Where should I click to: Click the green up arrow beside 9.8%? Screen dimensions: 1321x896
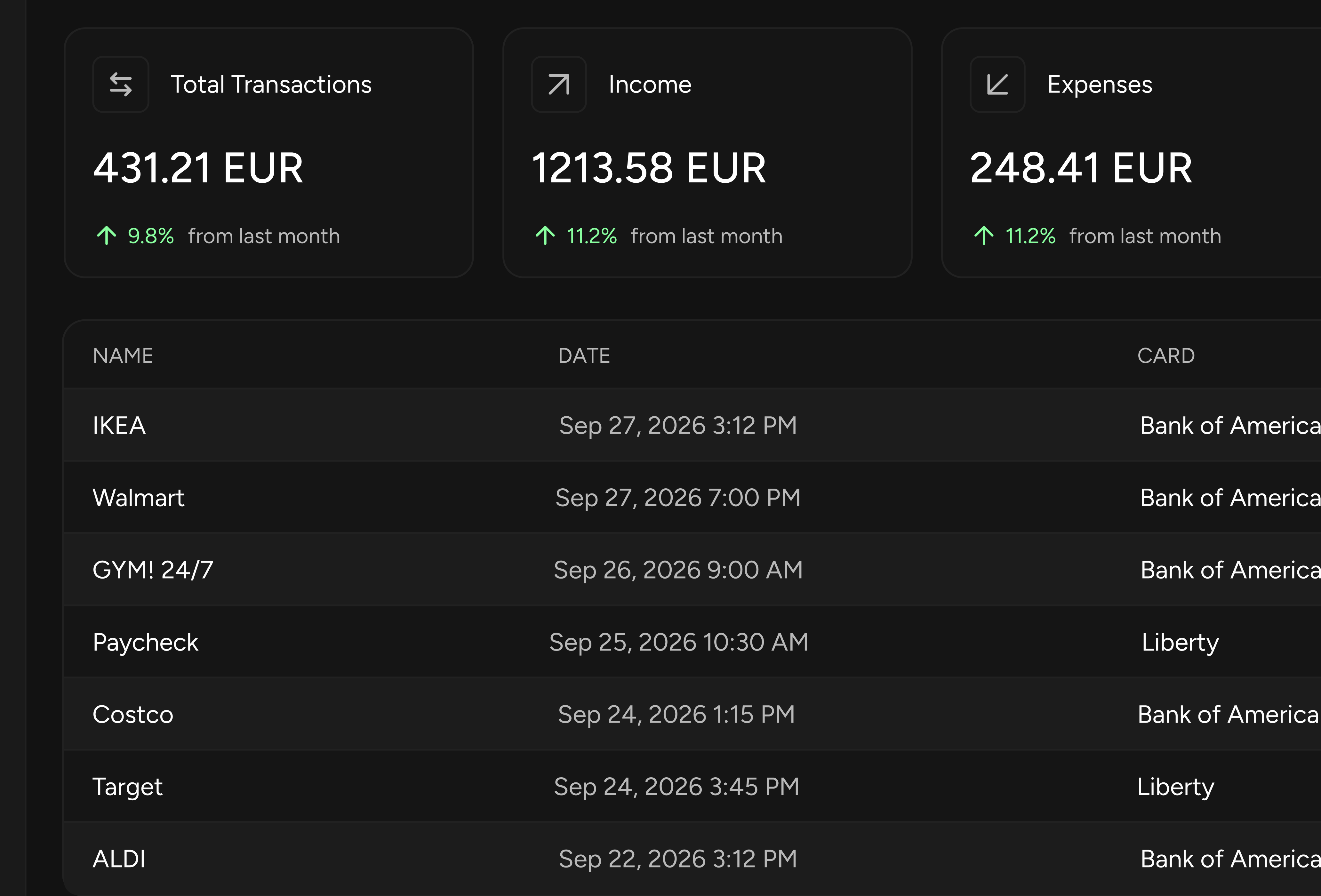[106, 236]
